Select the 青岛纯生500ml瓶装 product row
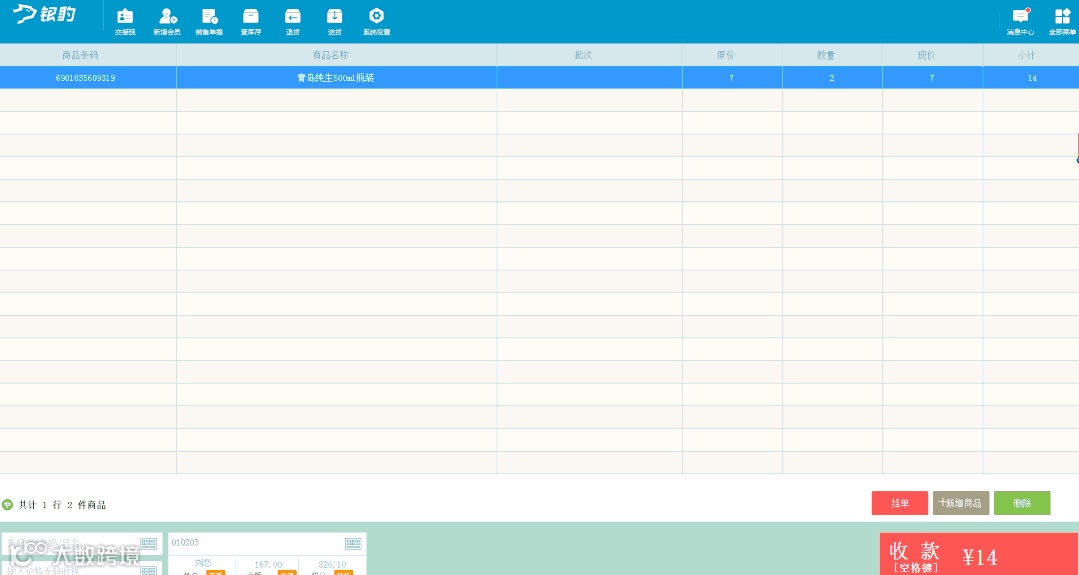Viewport: 1079px width, 575px height. [540, 78]
